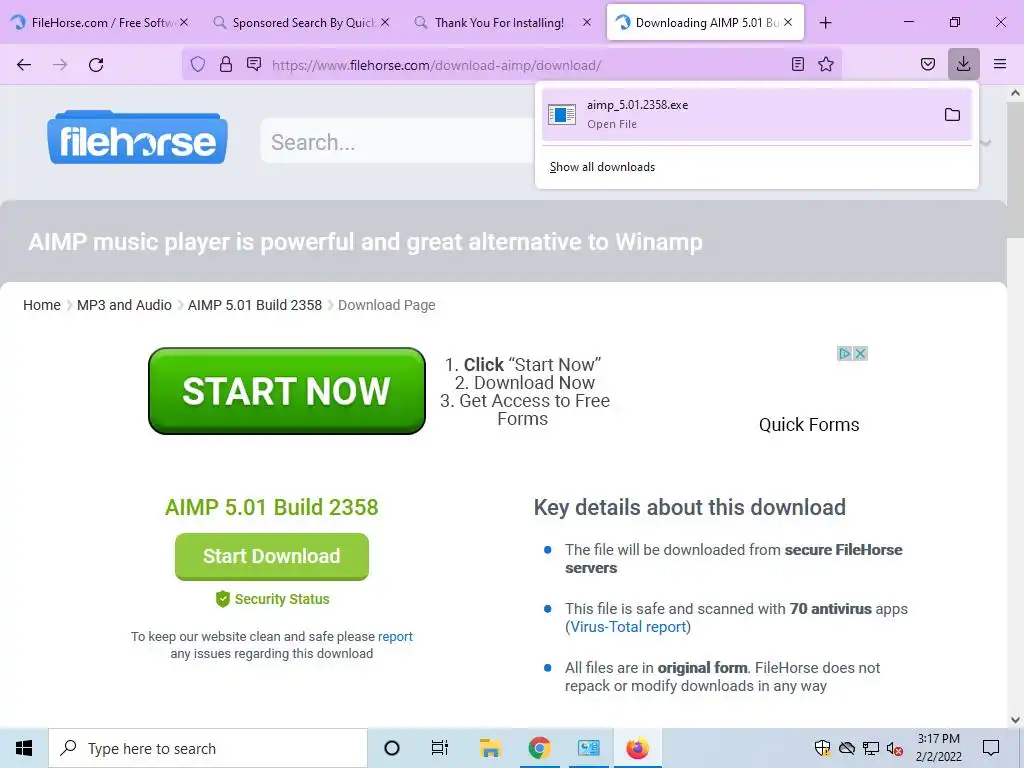1024x768 pixels.
Task: Click the muted volume tray icon
Action: point(895,748)
